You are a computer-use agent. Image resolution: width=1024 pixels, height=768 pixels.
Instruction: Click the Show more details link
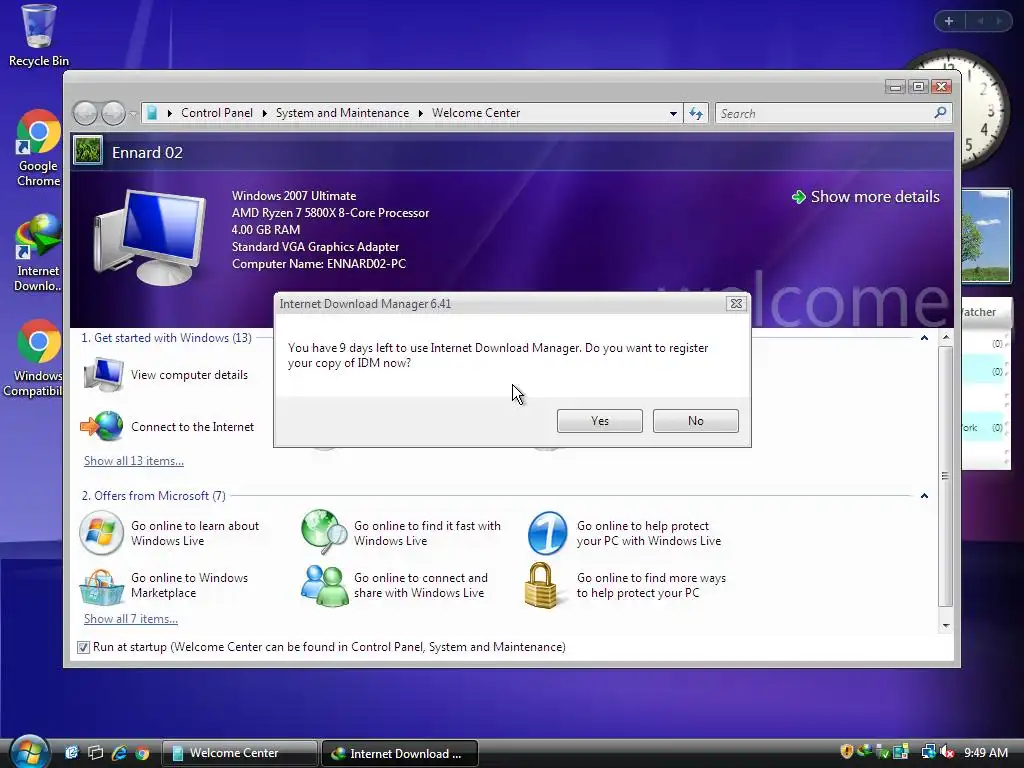[x=866, y=197]
